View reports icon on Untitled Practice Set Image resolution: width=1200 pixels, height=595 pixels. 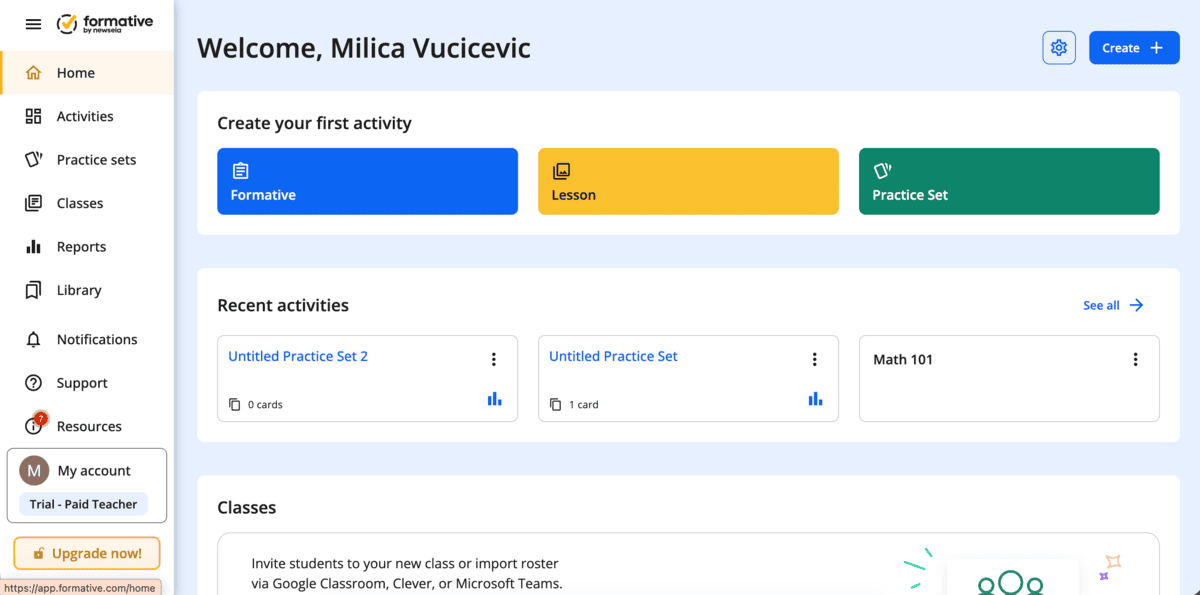[x=815, y=399]
